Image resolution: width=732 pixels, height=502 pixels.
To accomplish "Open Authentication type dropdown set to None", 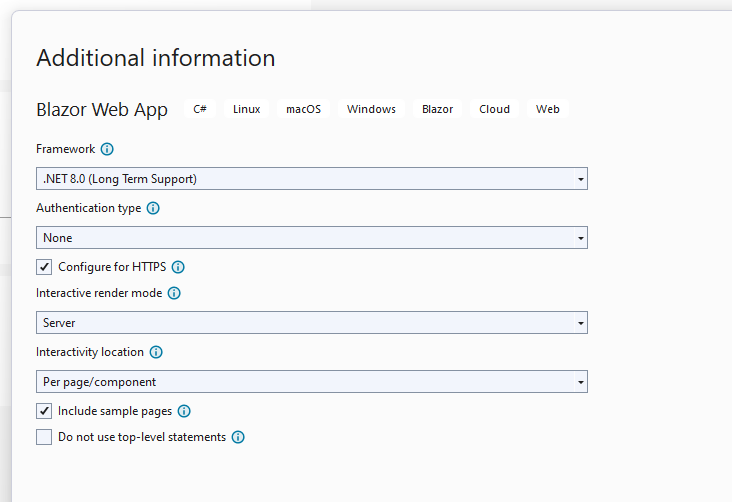I will click(x=312, y=238).
